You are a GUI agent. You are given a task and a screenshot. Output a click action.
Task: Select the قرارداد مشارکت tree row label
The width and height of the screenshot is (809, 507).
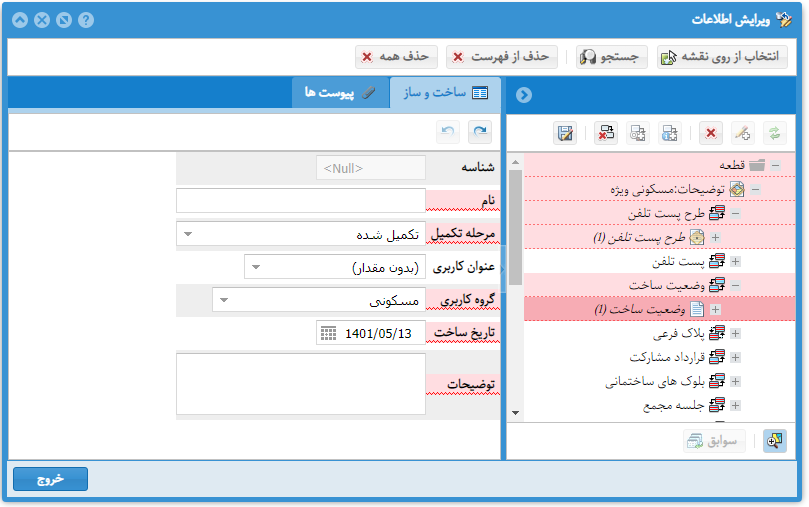(x=667, y=357)
